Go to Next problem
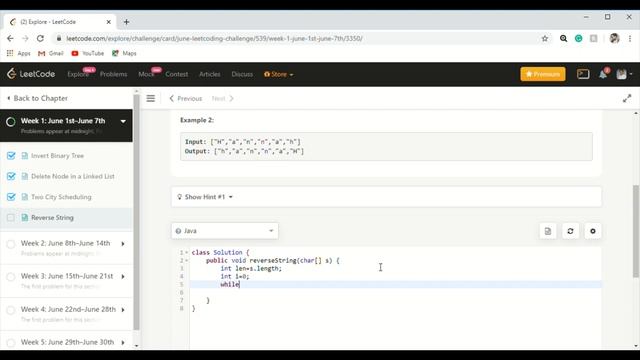Screen dimensions: 640x360 (x=222, y=98)
